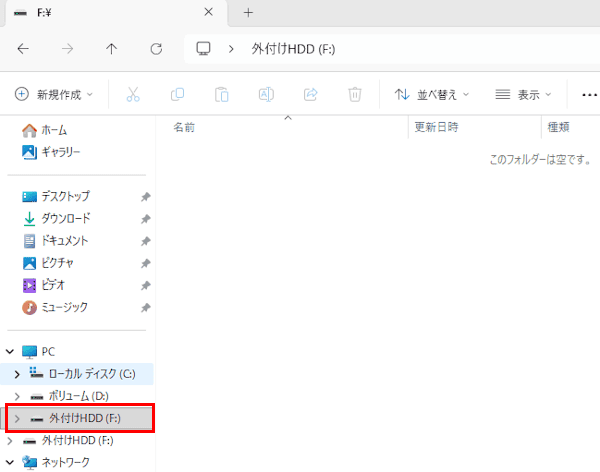
Task: Click the Cut scissors icon
Action: click(x=133, y=94)
